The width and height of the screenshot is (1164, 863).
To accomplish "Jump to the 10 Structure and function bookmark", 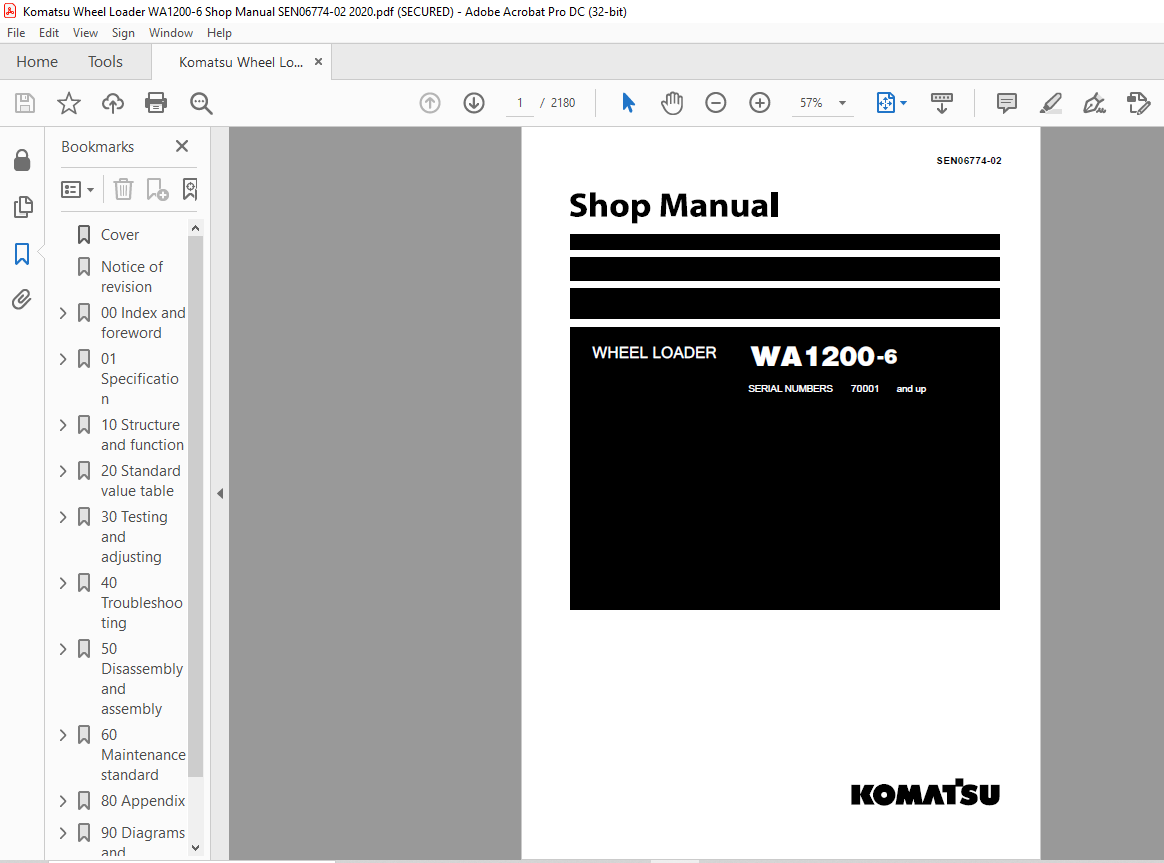I will 142,435.
